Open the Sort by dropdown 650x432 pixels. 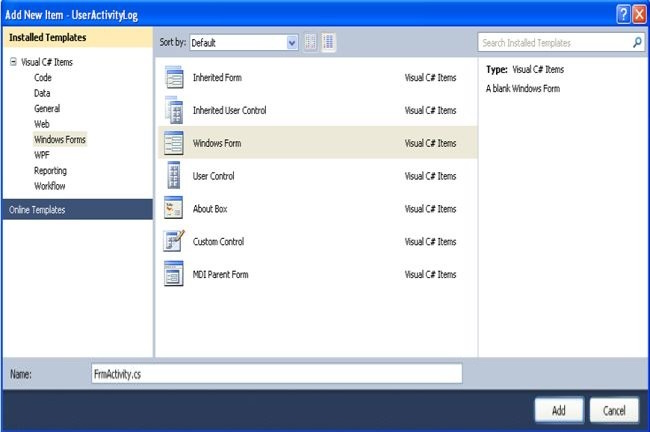pos(292,43)
